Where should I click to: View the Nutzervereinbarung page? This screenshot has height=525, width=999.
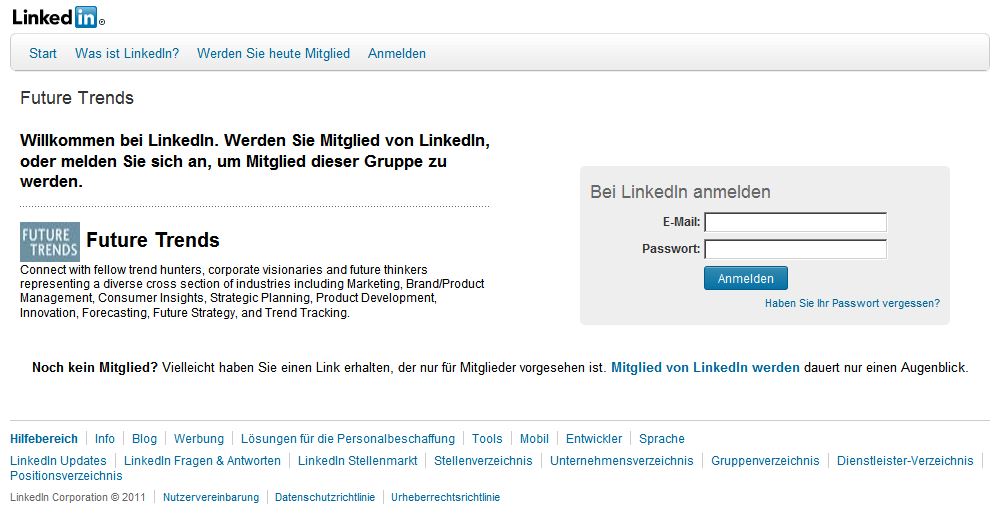tap(211, 497)
